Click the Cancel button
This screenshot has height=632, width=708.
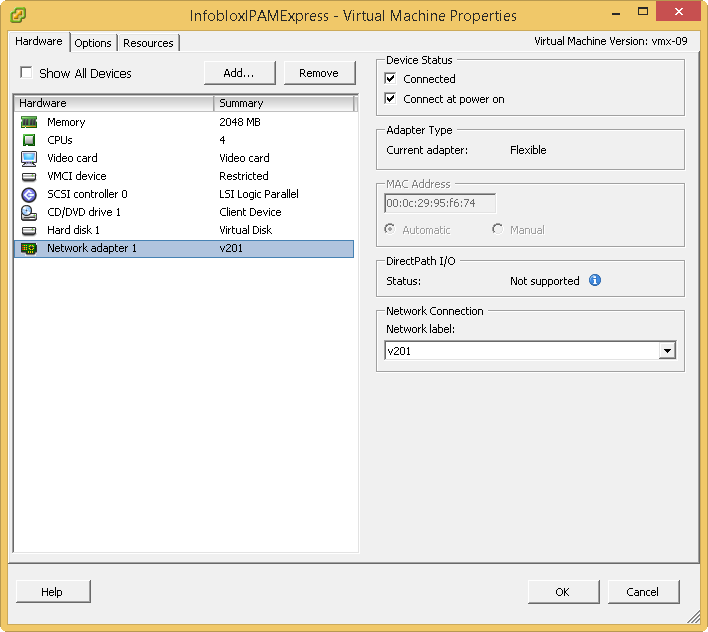click(x=643, y=591)
